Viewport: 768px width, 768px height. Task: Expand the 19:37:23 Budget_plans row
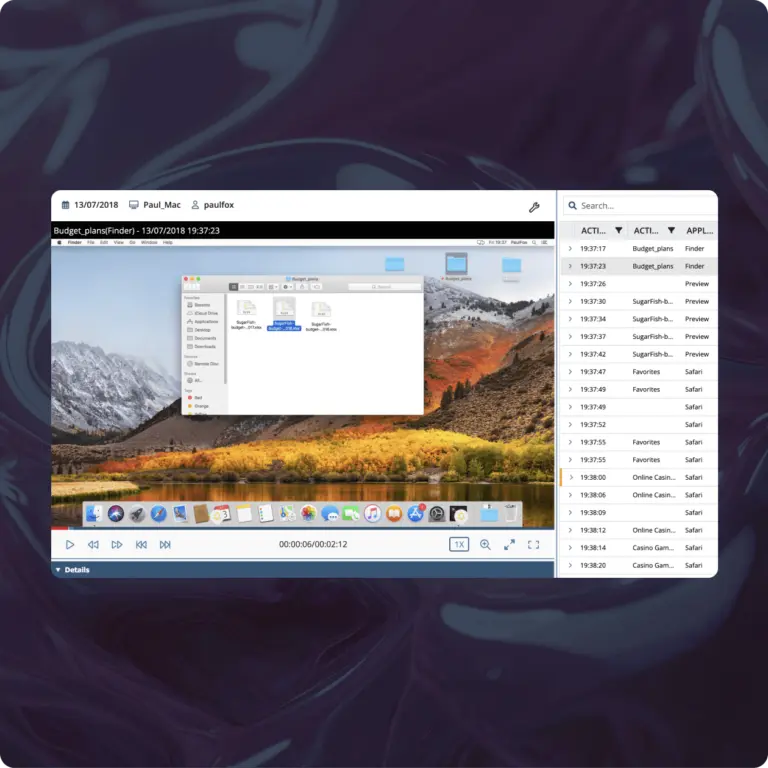570,266
